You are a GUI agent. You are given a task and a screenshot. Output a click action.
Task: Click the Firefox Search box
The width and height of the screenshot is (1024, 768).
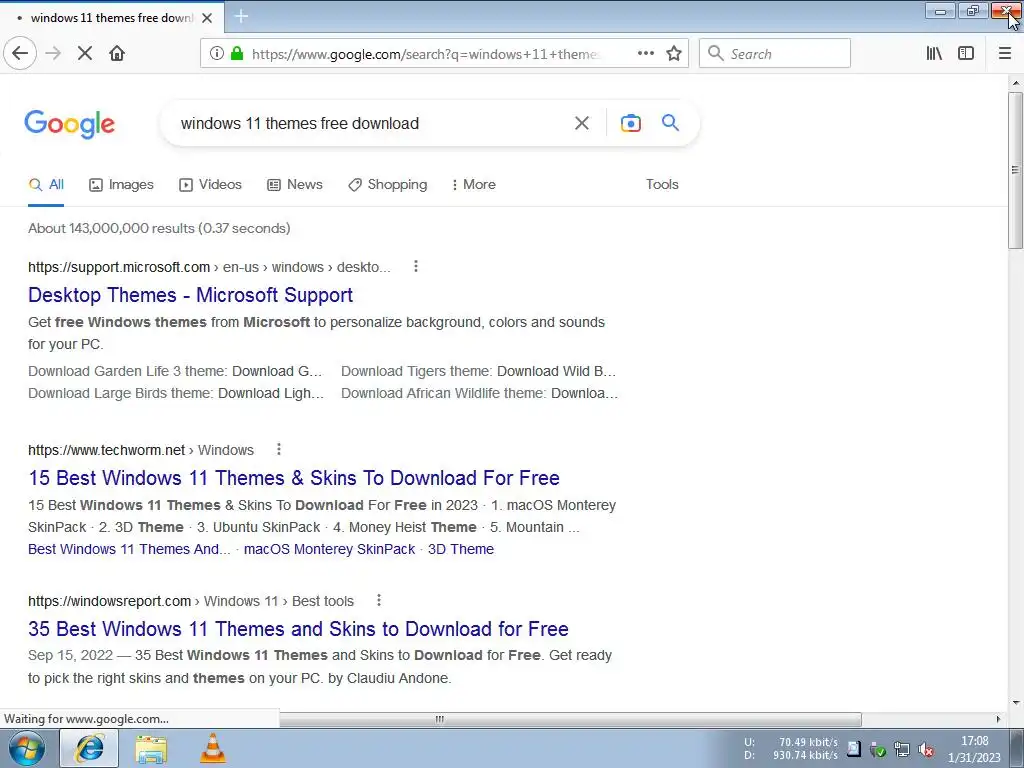coord(775,54)
